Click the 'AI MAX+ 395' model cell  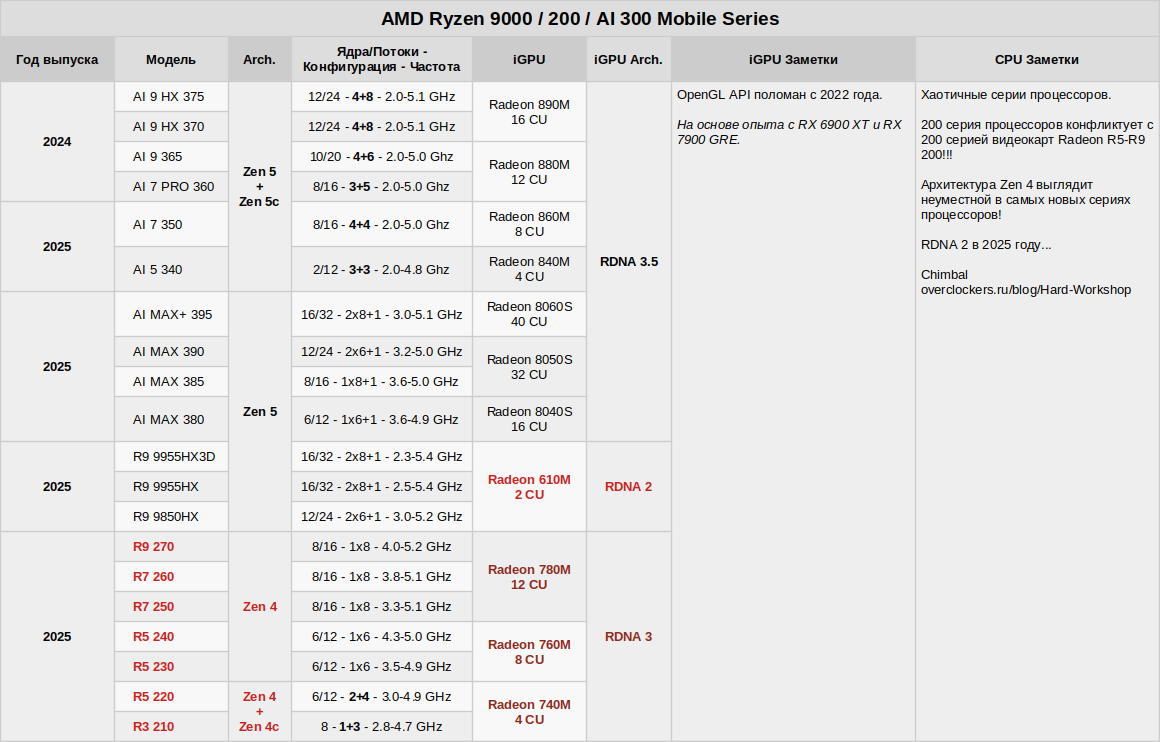tap(171, 314)
